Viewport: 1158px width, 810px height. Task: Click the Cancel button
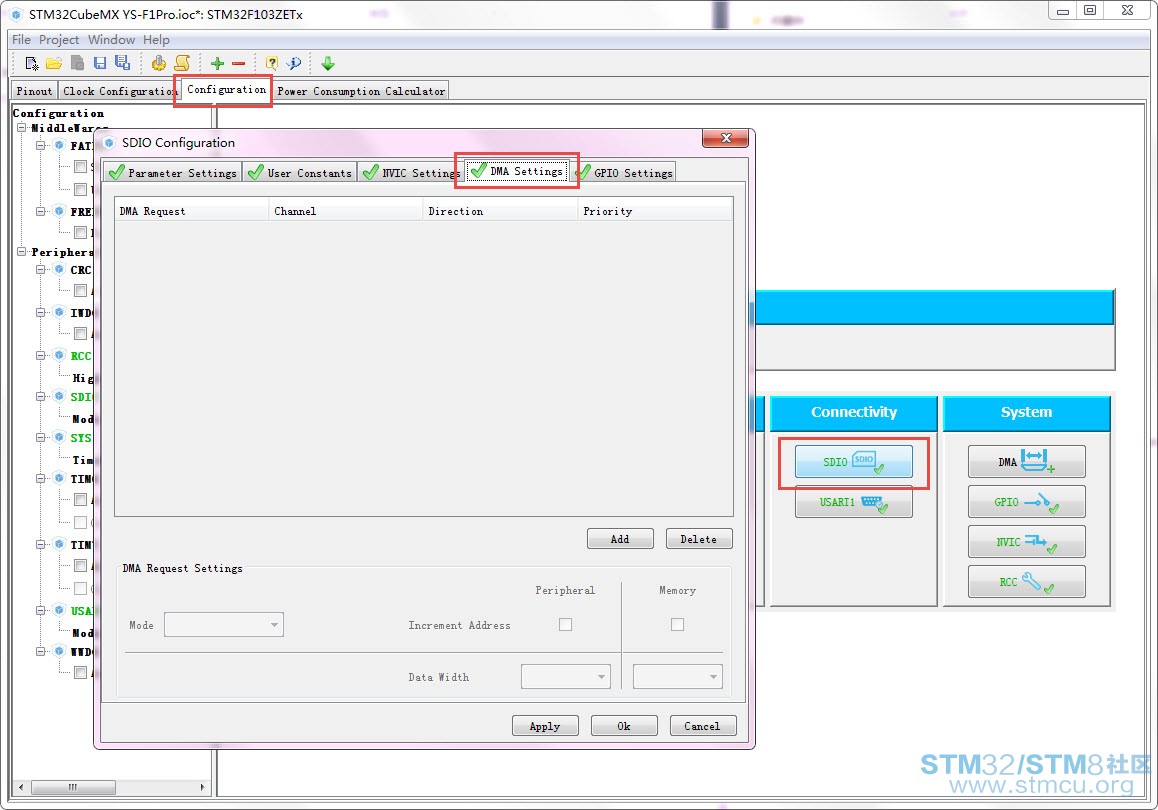702,726
